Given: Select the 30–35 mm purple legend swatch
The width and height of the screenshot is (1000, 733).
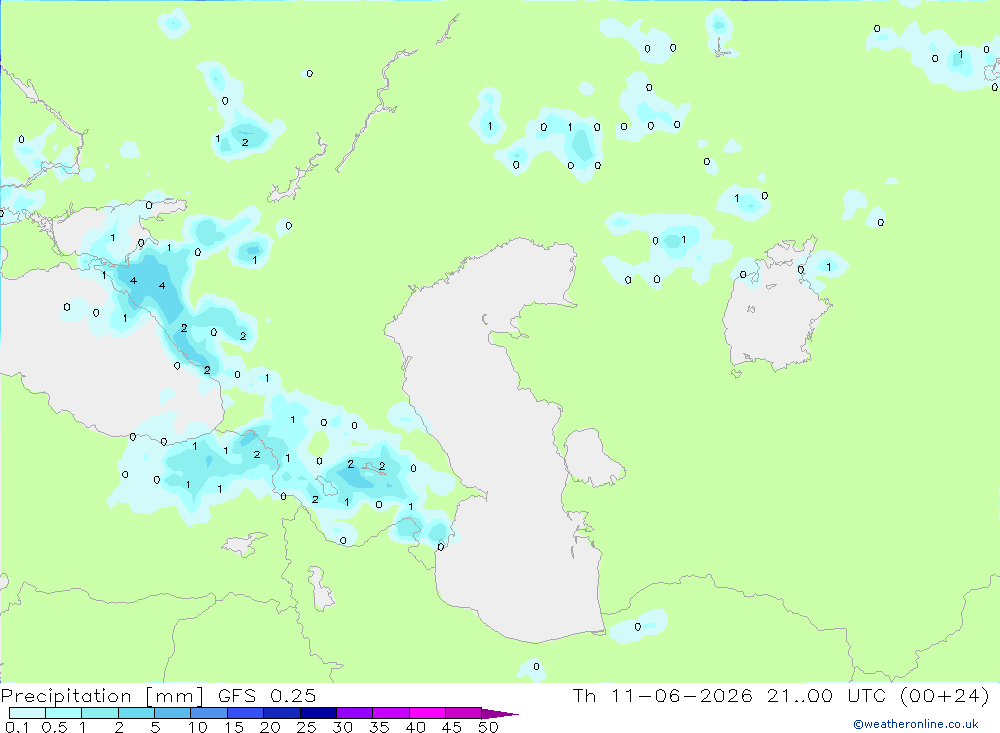Looking at the screenshot, I should (x=354, y=713).
